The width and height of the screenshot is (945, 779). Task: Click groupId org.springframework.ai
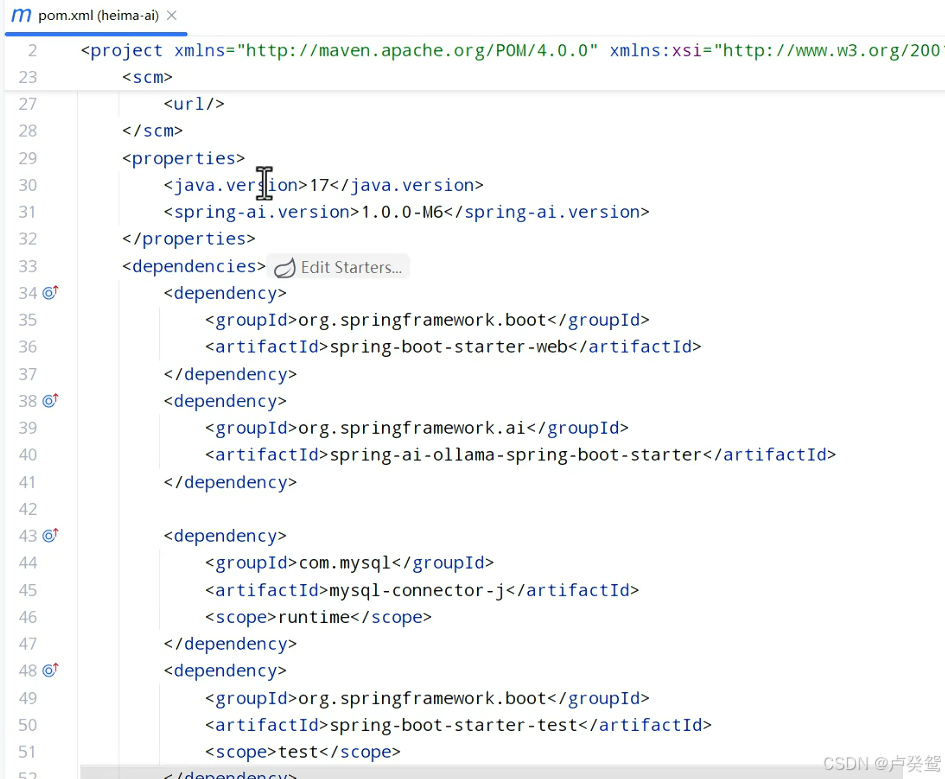(x=412, y=428)
